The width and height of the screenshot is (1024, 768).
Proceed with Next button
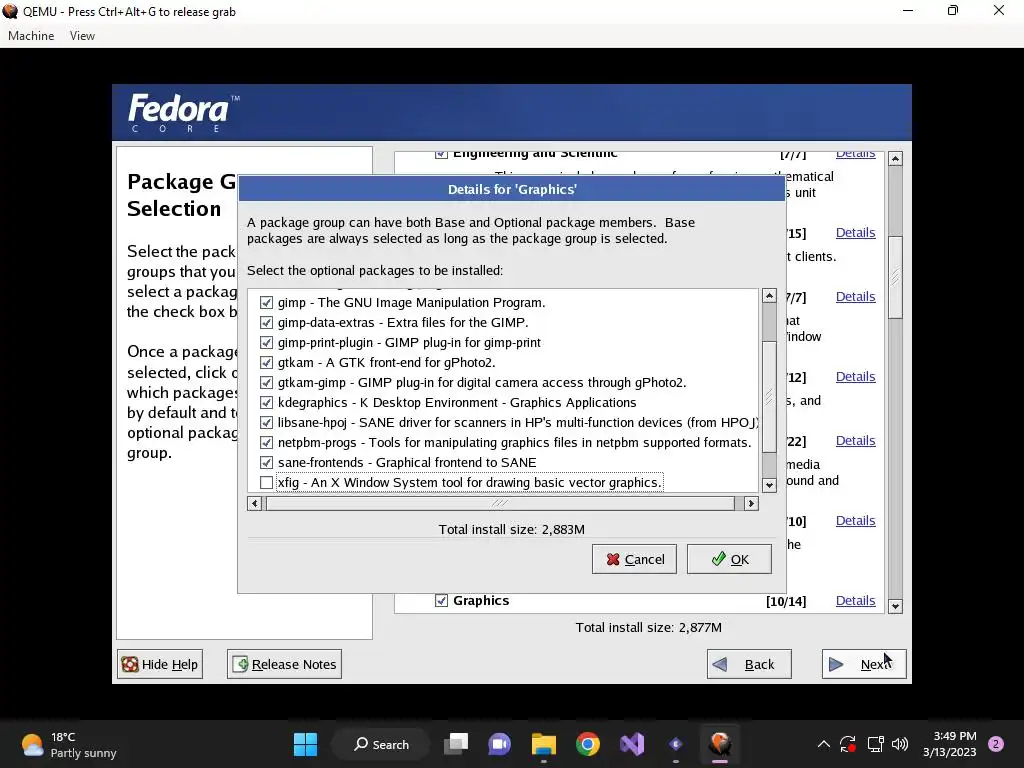[x=864, y=664]
